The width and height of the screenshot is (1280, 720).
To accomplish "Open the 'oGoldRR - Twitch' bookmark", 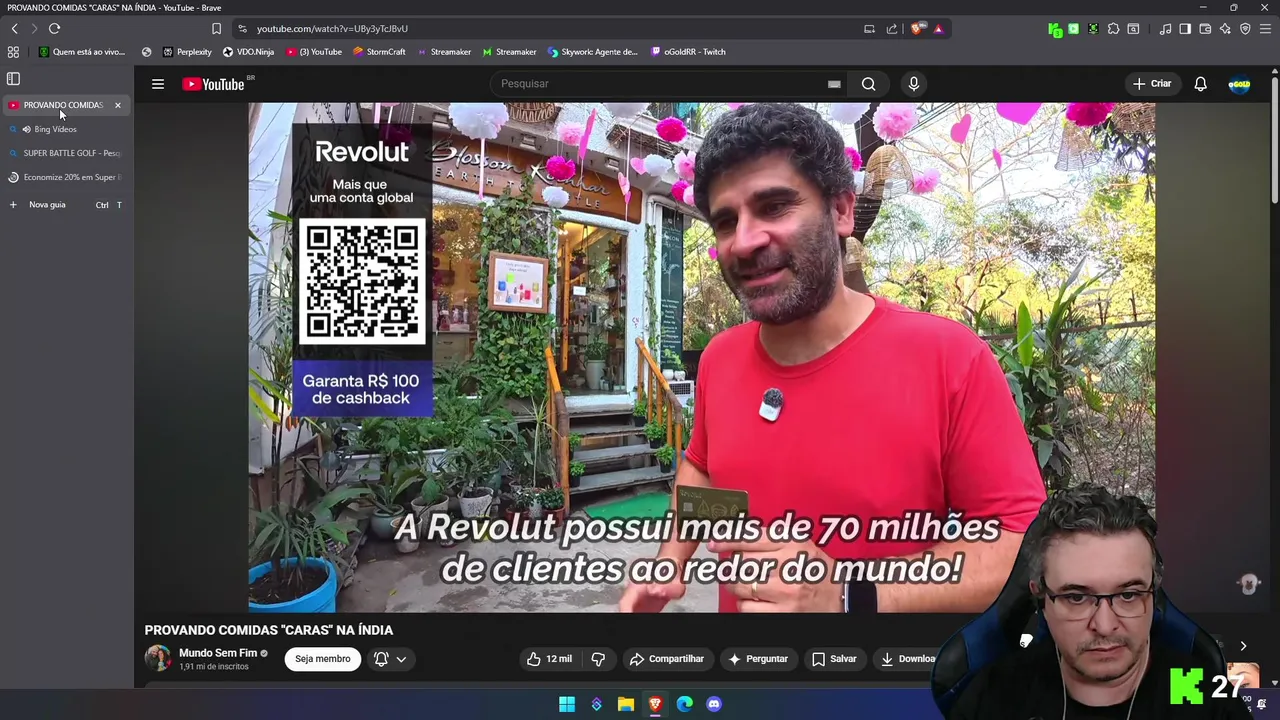I will (x=688, y=52).
